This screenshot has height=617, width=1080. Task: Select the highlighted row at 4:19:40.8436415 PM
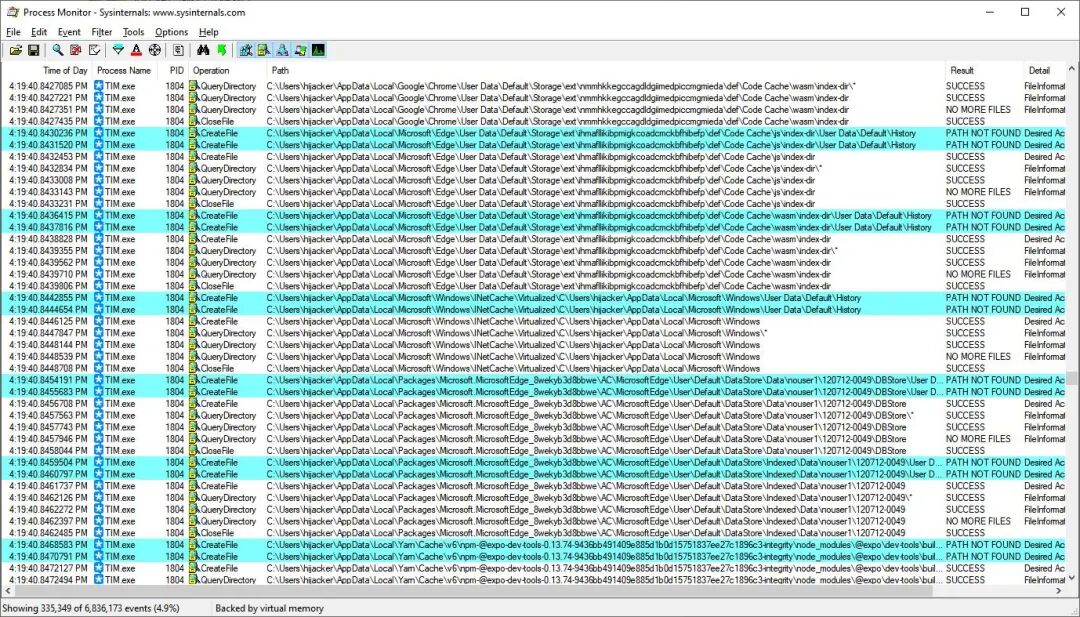[534, 216]
